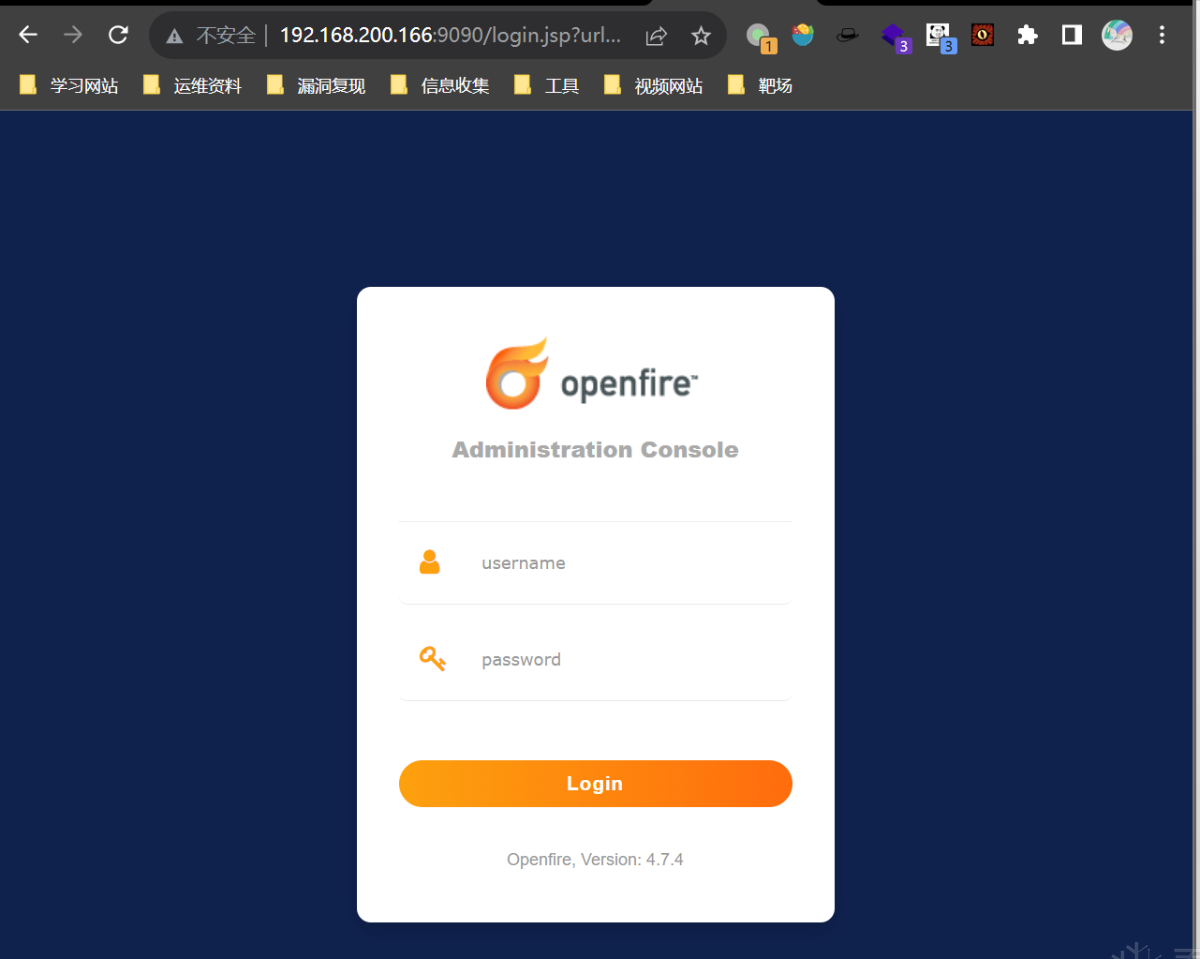Open the gray circle extension with badge 1

pyautogui.click(x=761, y=37)
